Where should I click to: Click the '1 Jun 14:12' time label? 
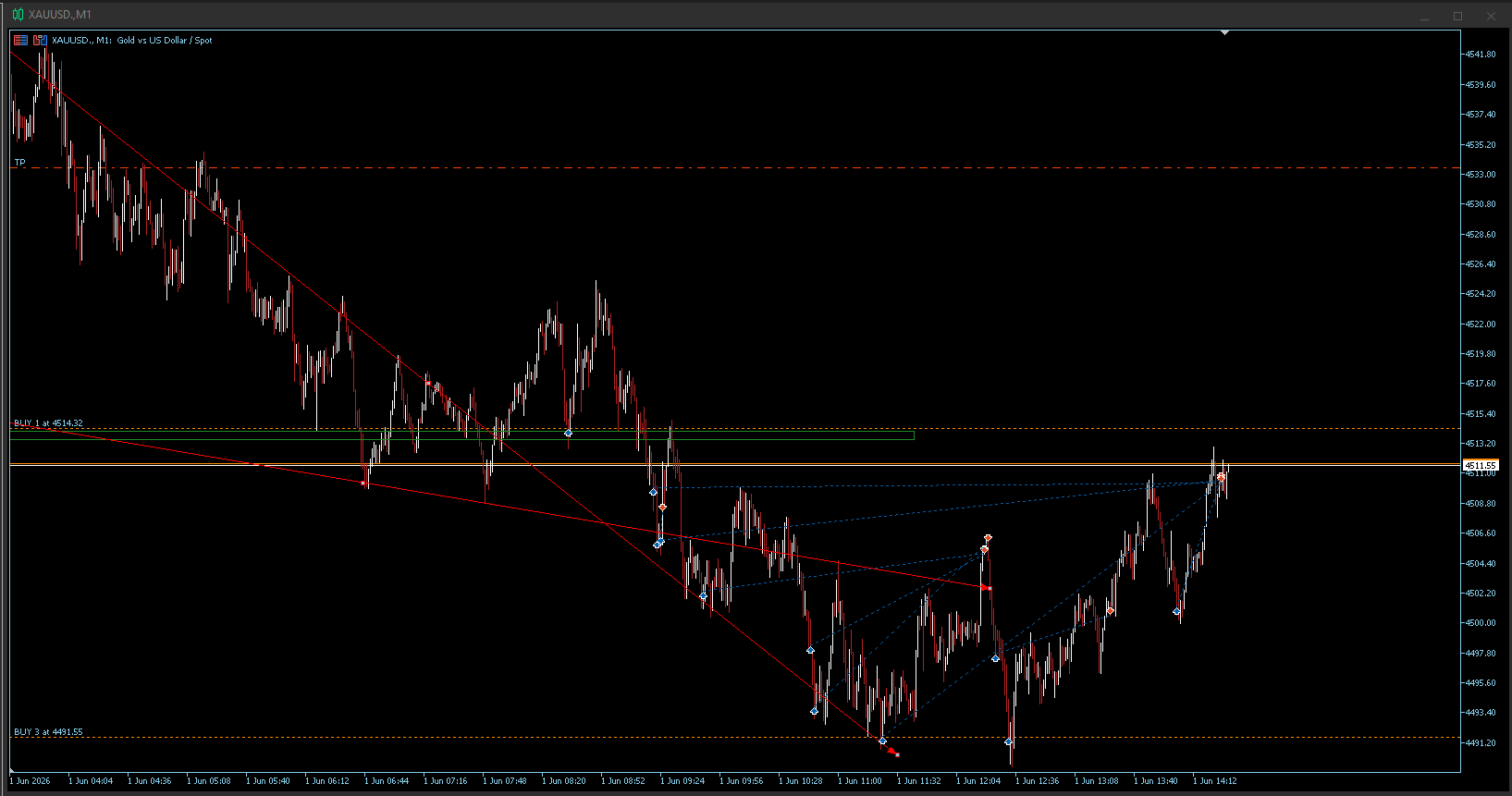1215,781
